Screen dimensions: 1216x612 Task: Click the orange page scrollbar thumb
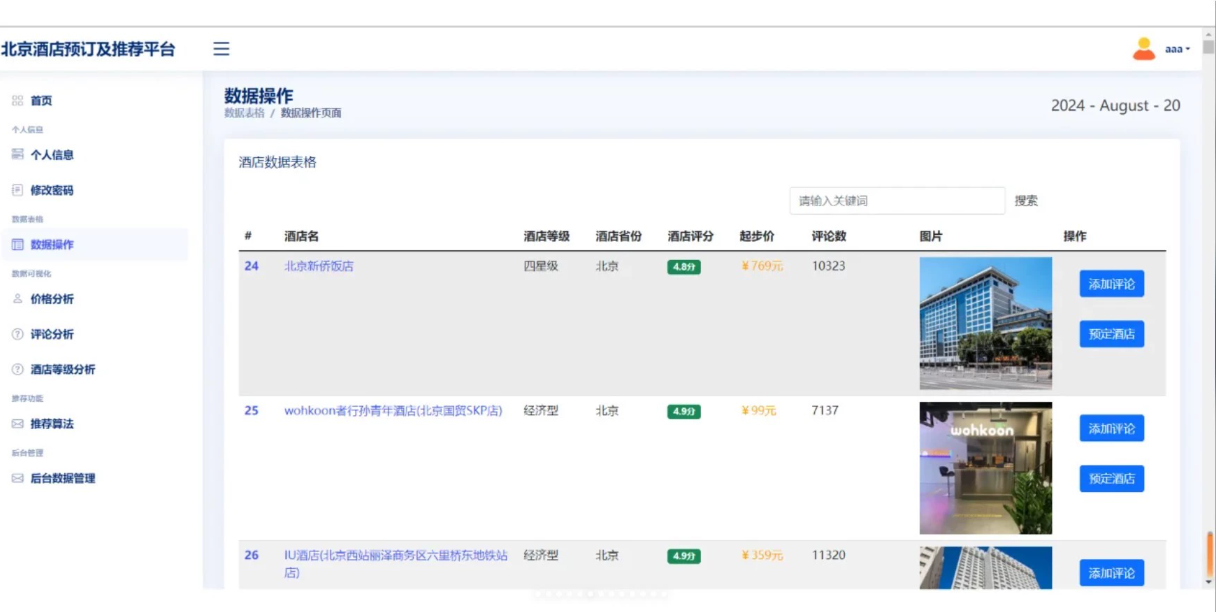click(1210, 555)
